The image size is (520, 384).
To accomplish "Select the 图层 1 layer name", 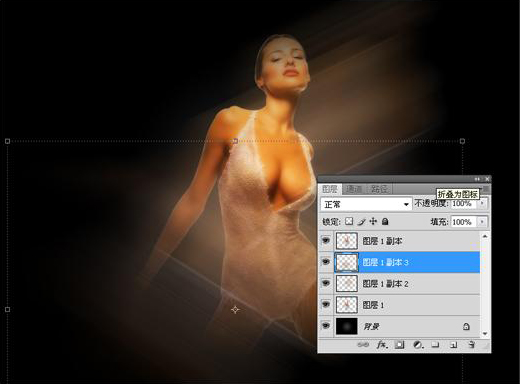I will coord(373,305).
